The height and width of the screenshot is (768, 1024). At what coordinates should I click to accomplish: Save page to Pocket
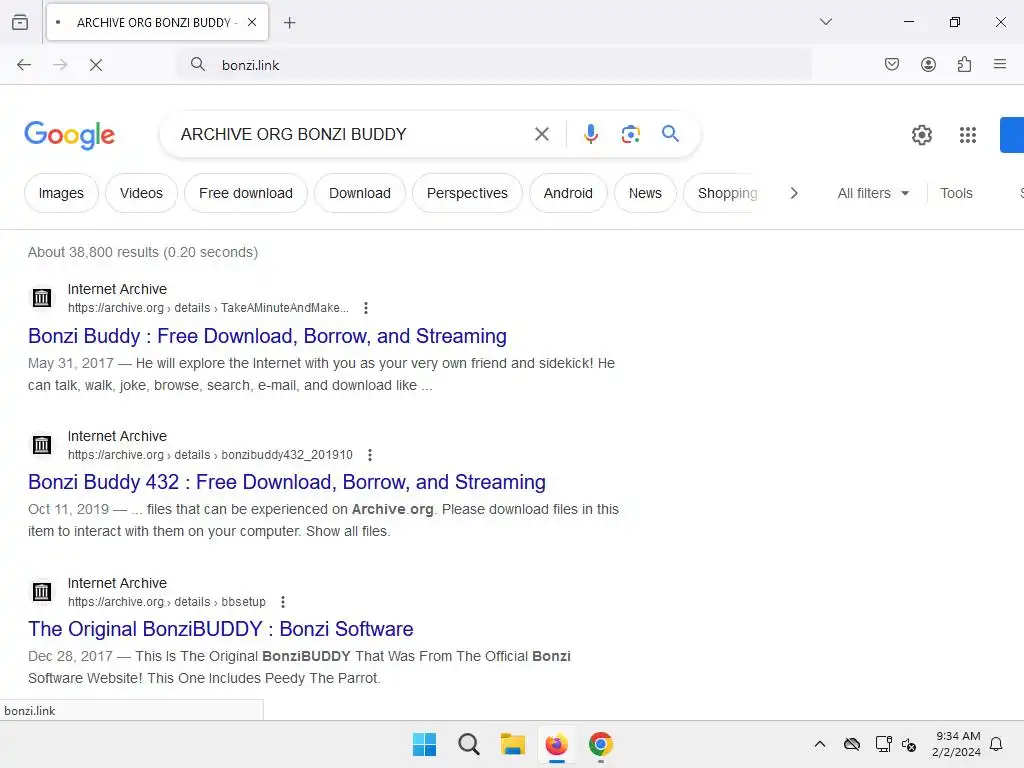892,64
